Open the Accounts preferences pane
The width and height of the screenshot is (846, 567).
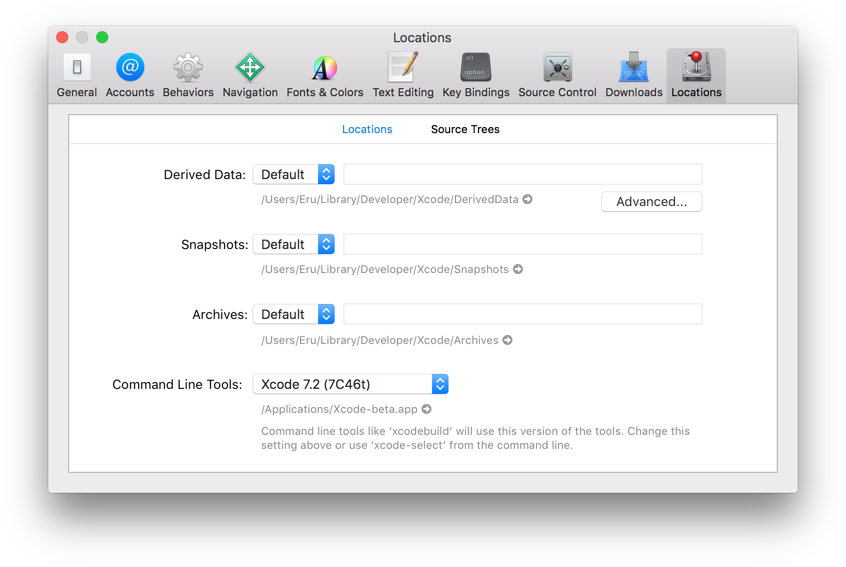(x=129, y=76)
